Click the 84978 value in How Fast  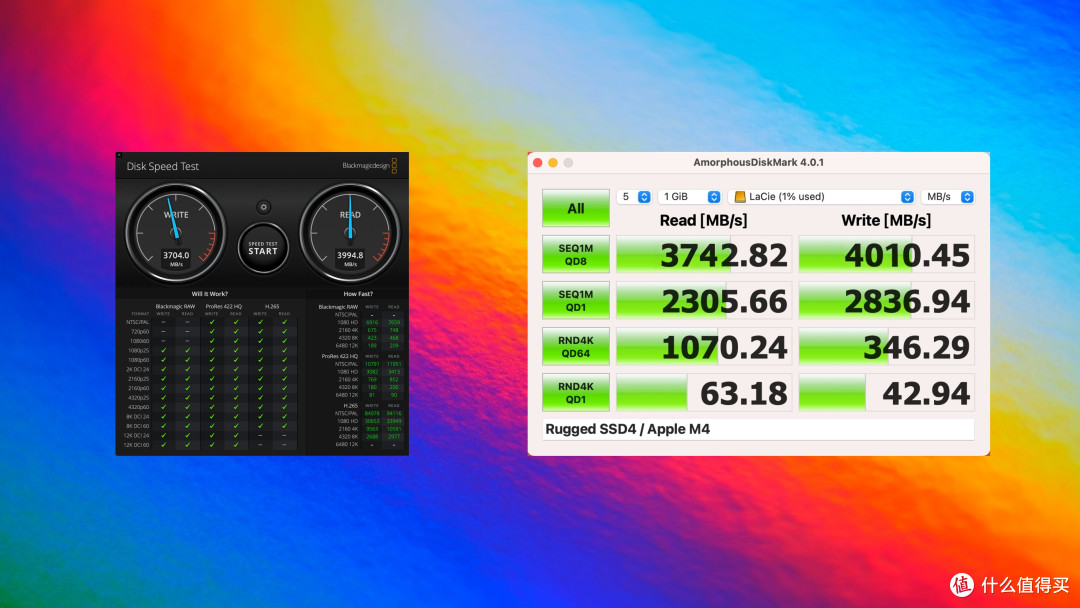coord(372,413)
